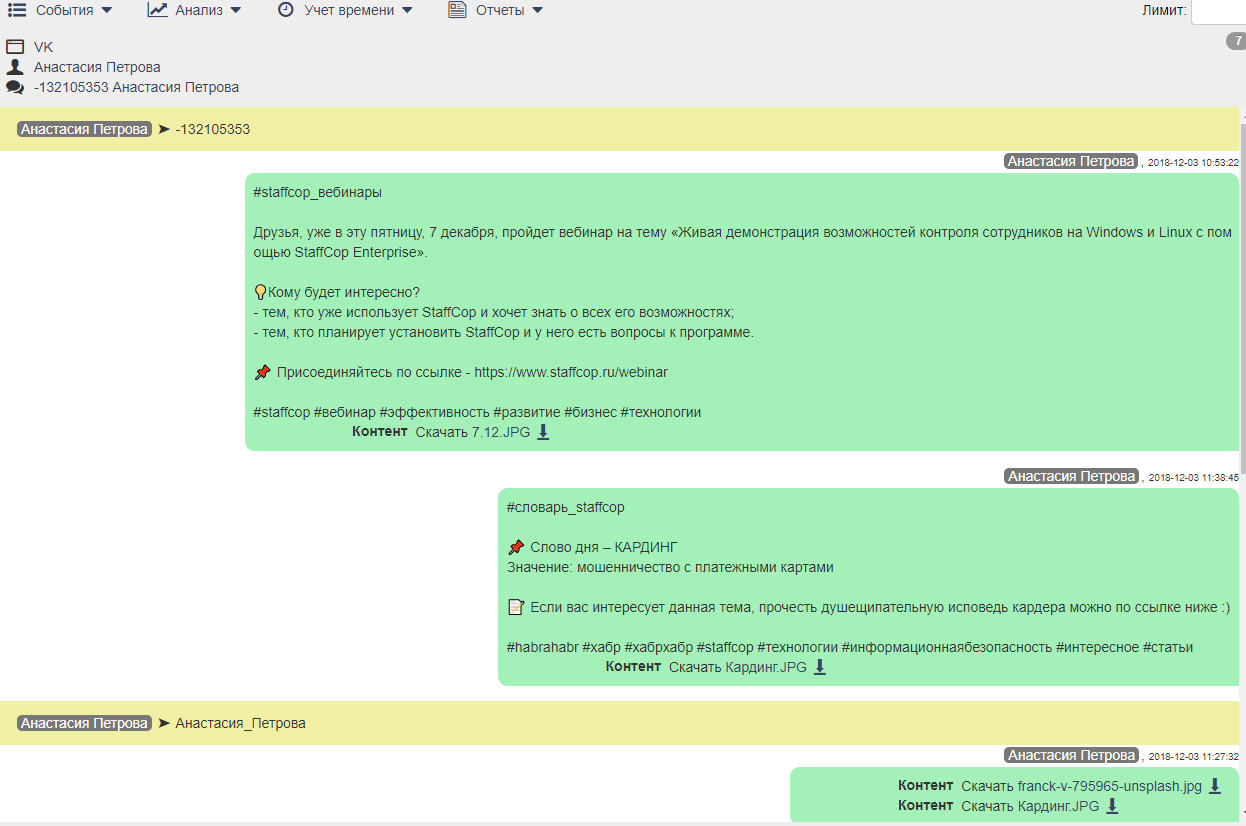Expand the События dropdown arrow
The image size is (1246, 826).
[107, 11]
